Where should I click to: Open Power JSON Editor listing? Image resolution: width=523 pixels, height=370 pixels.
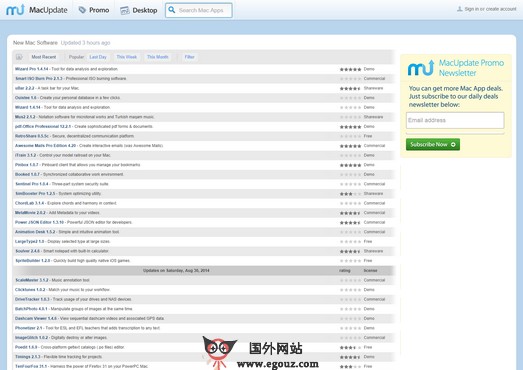39,222
